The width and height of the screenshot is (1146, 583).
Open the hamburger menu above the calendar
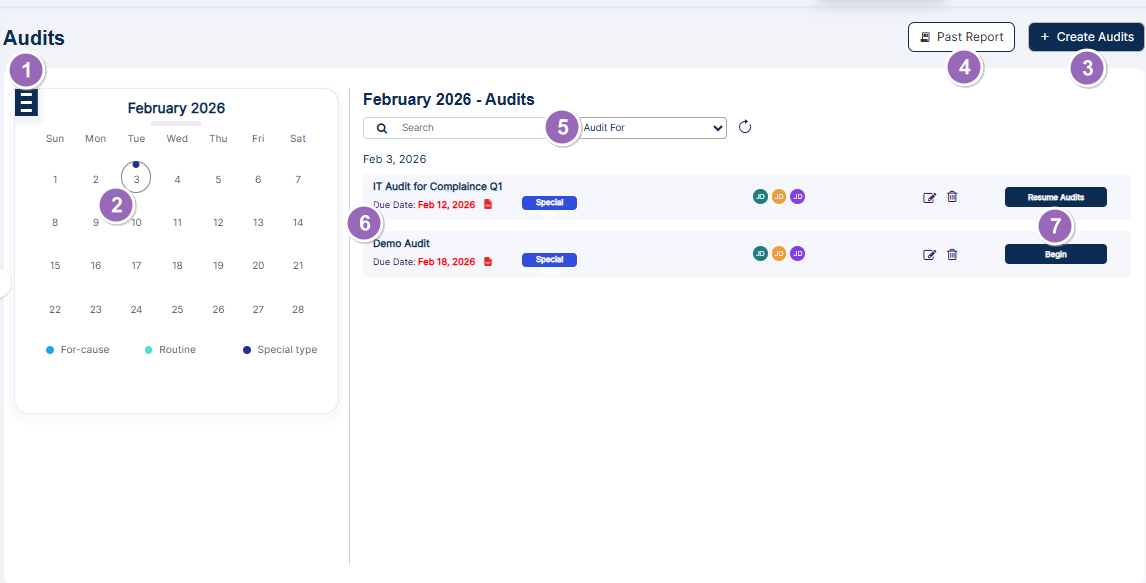[26, 102]
